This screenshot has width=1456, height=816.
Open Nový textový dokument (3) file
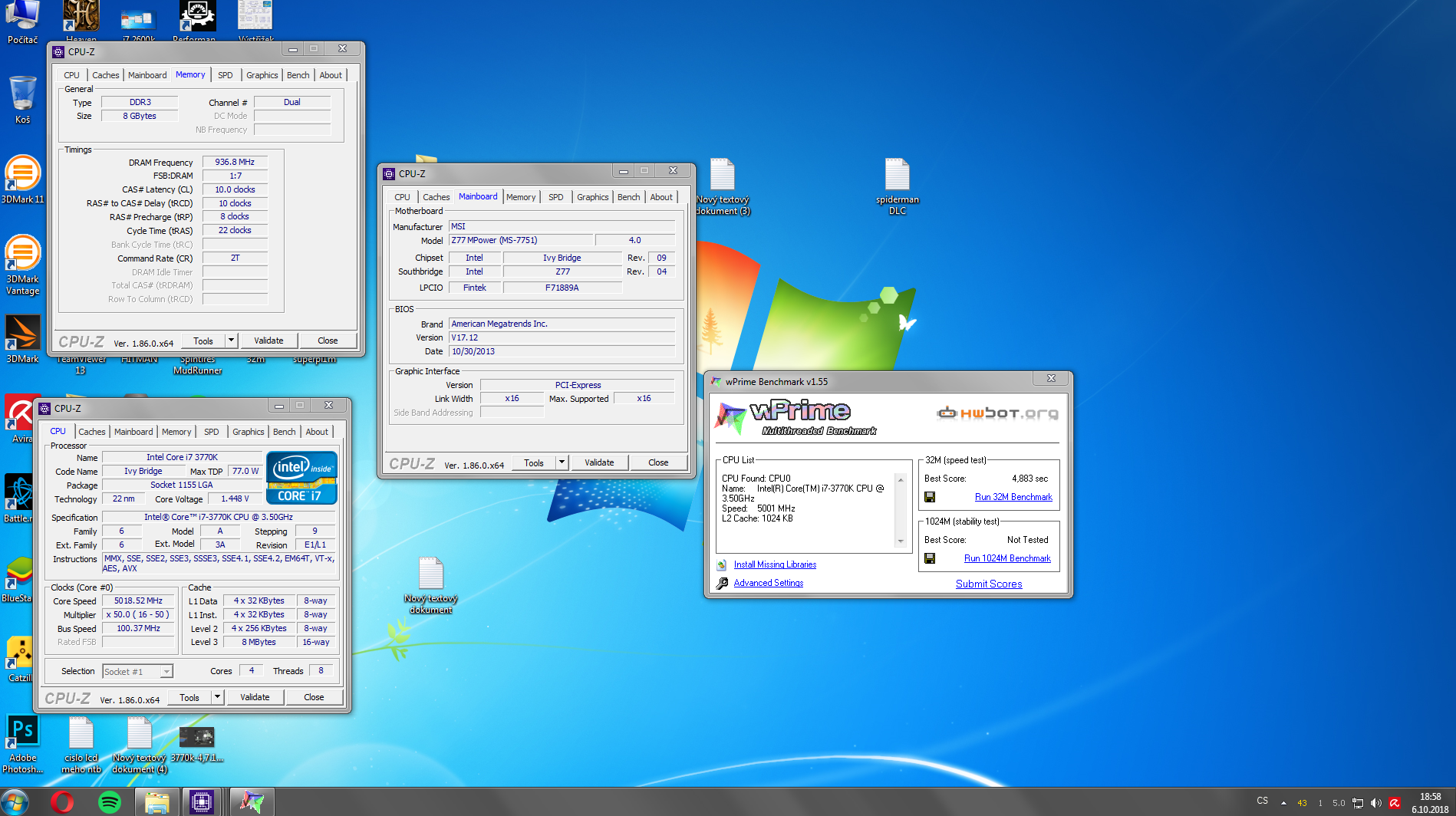723,186
